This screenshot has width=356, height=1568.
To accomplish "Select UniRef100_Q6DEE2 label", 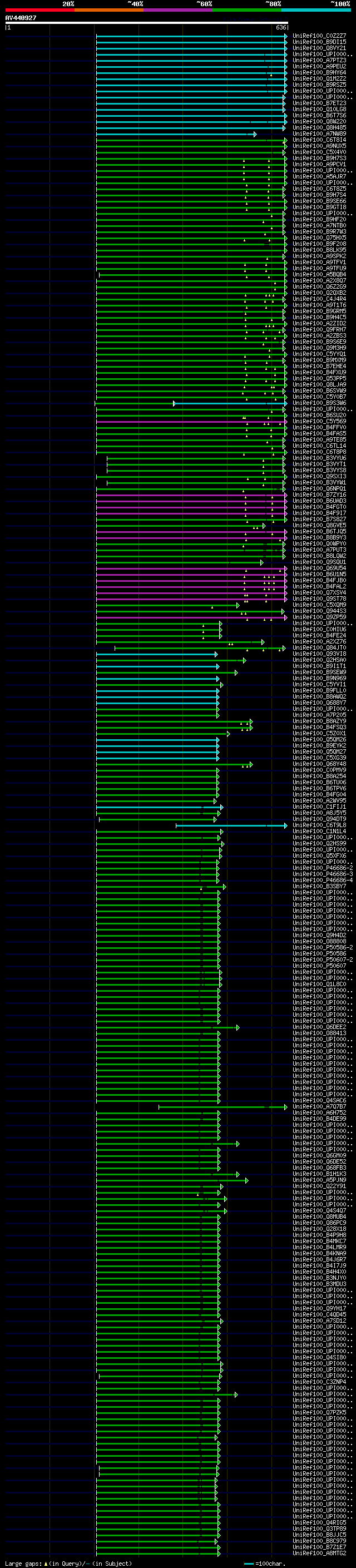I will click(x=319, y=1027).
